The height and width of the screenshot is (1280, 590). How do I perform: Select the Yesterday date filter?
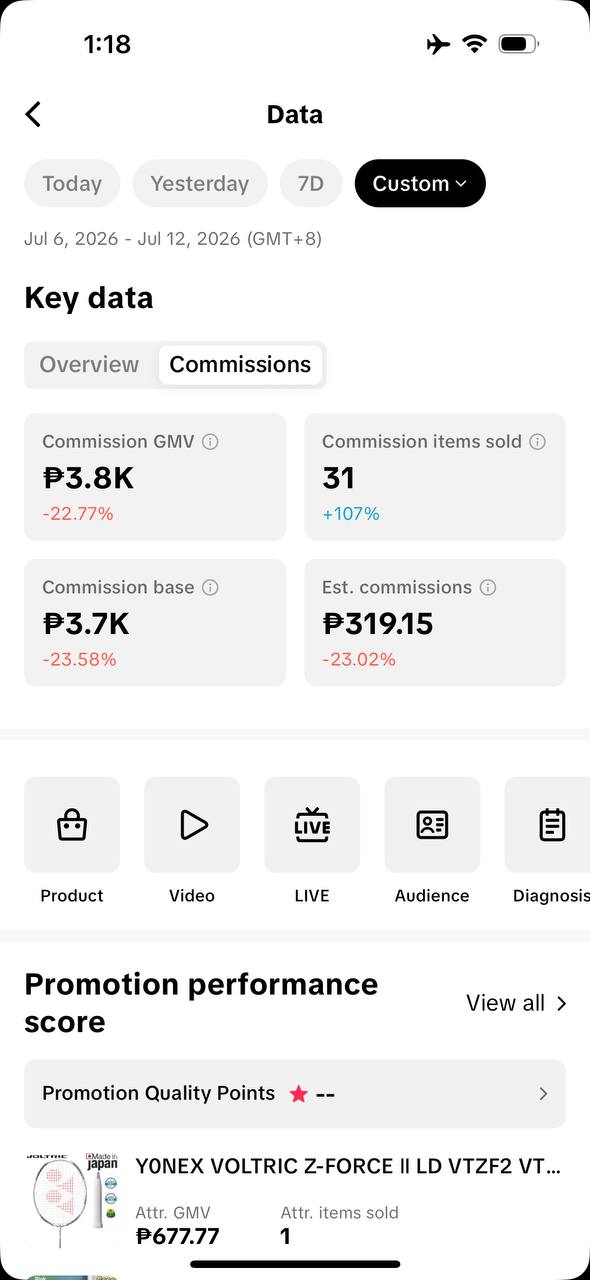click(x=199, y=183)
